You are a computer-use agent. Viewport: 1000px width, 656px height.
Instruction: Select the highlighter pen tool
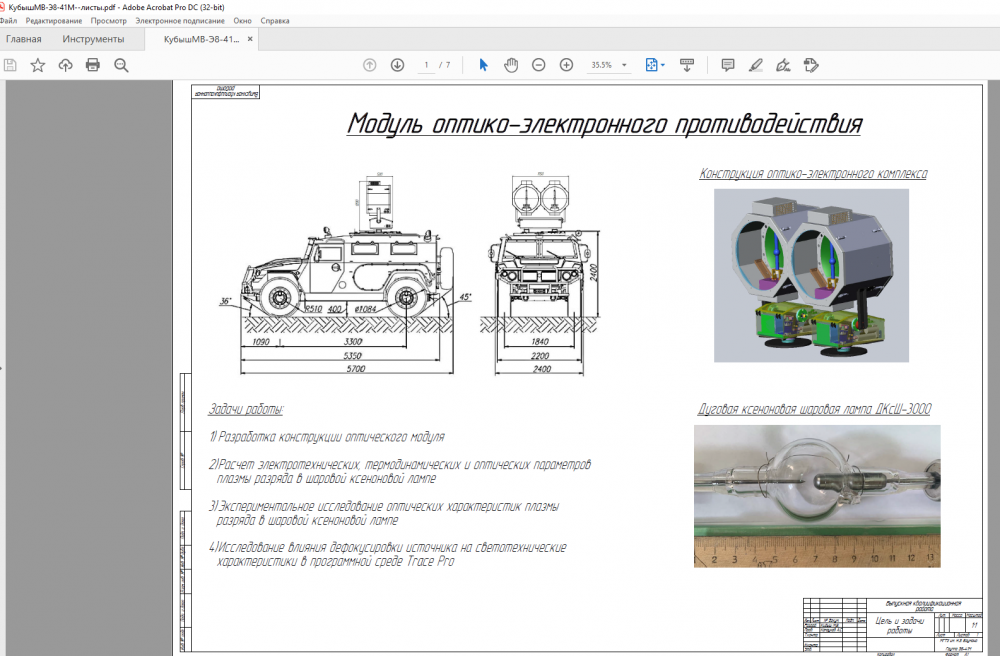756,65
